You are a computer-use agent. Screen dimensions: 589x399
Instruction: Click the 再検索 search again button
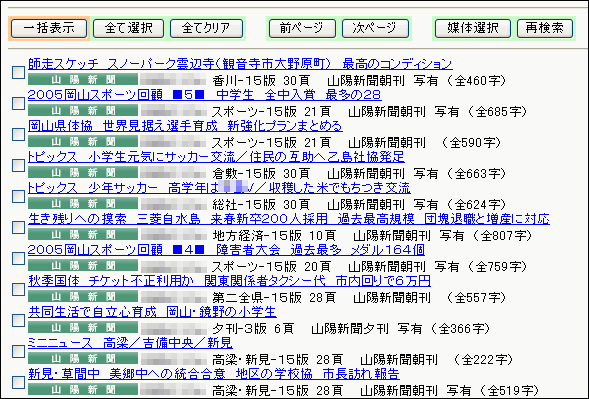click(545, 28)
